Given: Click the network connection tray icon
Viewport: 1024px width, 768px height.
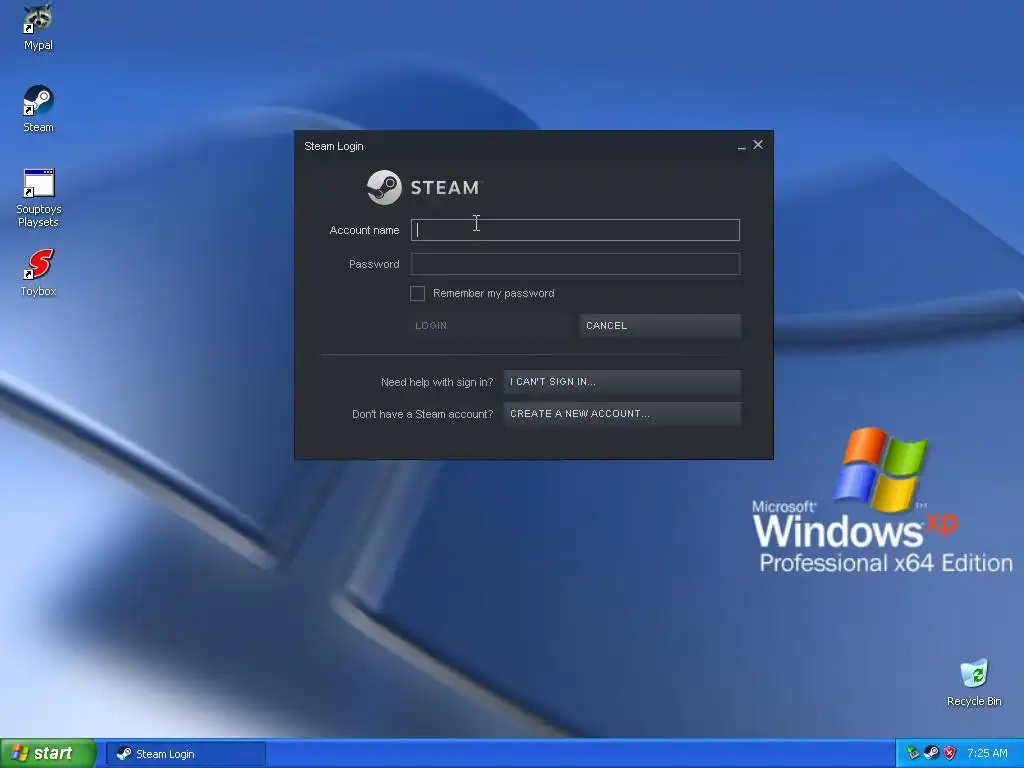Looking at the screenshot, I should [913, 753].
